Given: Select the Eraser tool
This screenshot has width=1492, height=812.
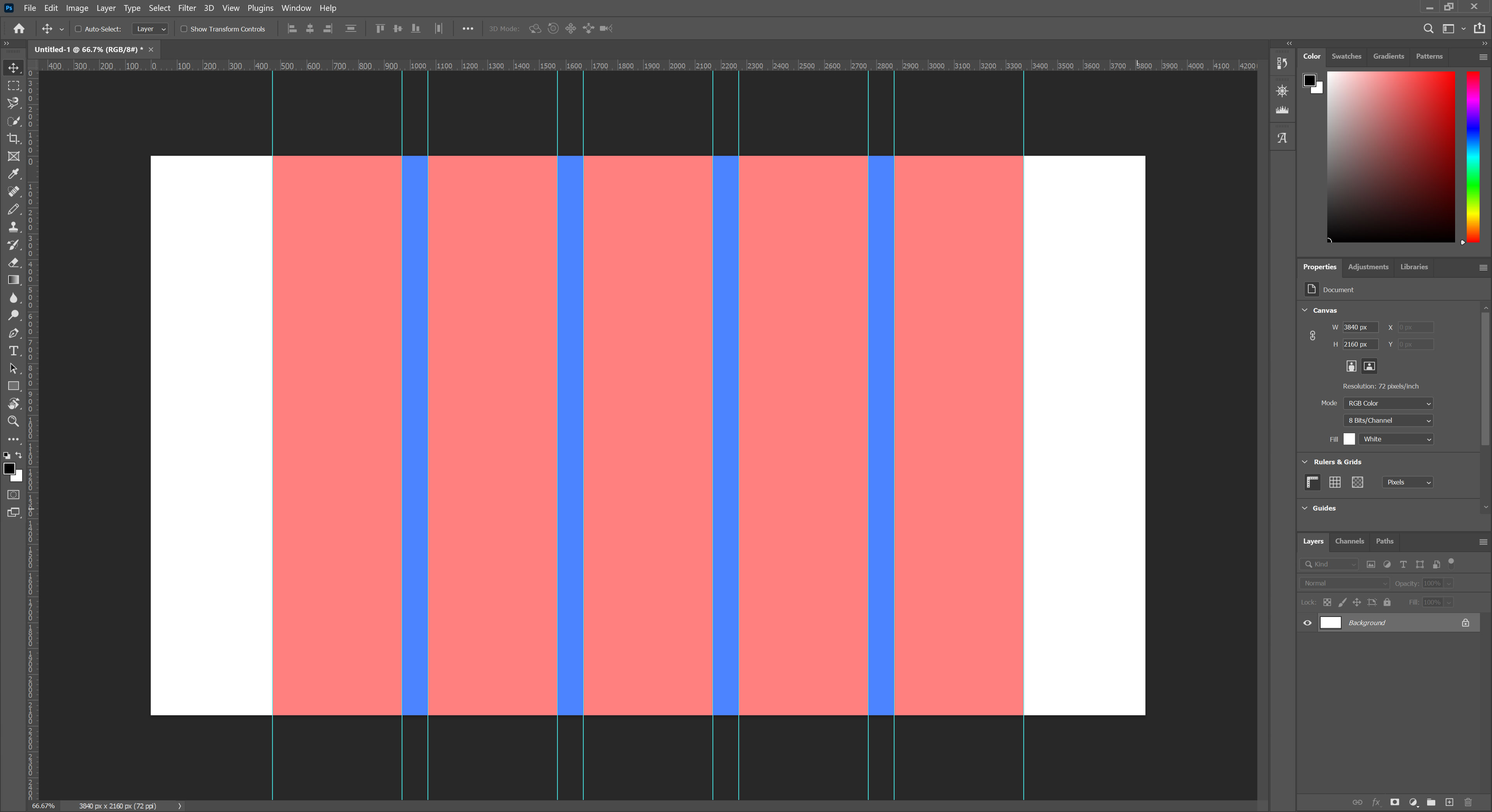Looking at the screenshot, I should pyautogui.click(x=13, y=262).
